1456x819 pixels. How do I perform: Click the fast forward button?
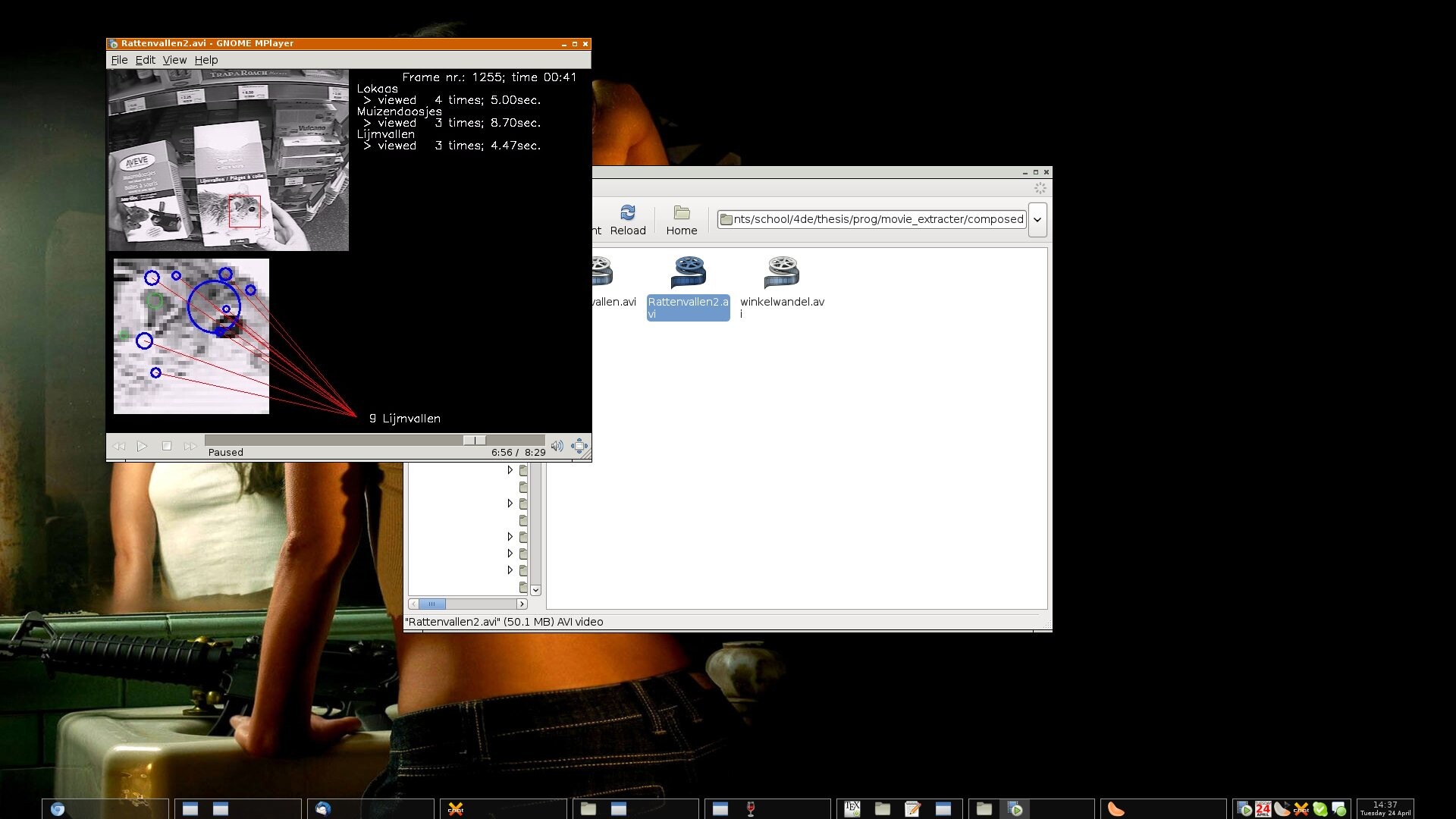click(x=190, y=447)
